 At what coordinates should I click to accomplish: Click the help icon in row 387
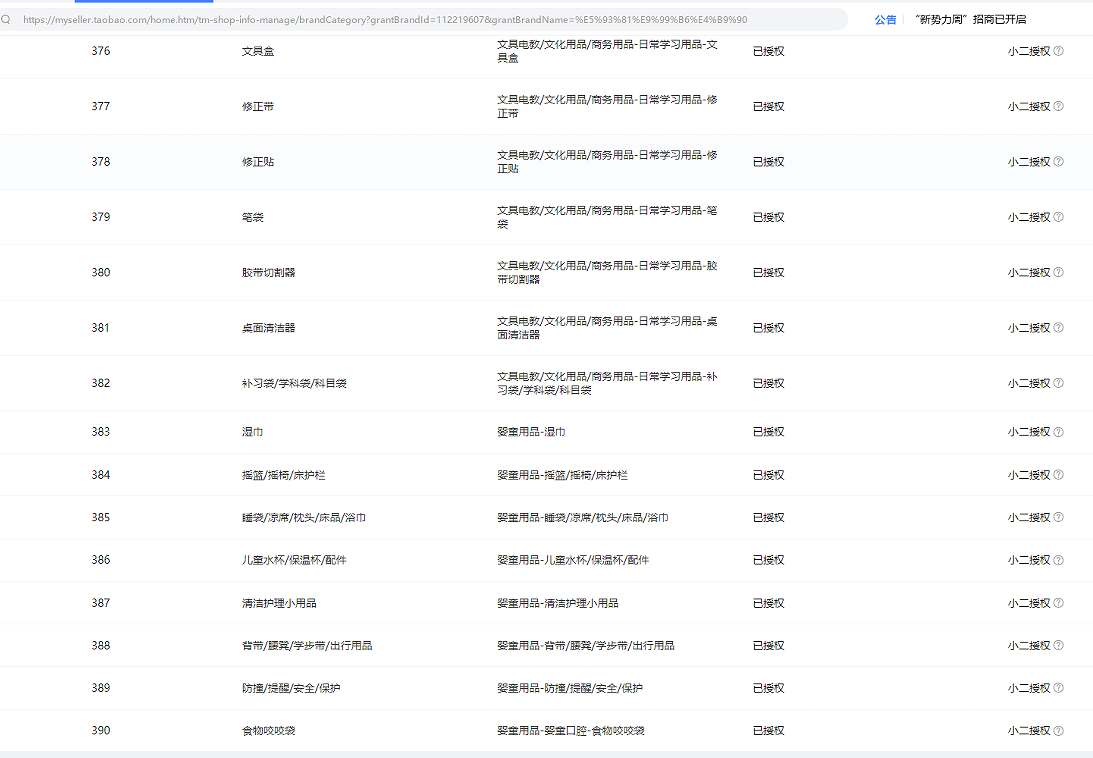[1058, 603]
